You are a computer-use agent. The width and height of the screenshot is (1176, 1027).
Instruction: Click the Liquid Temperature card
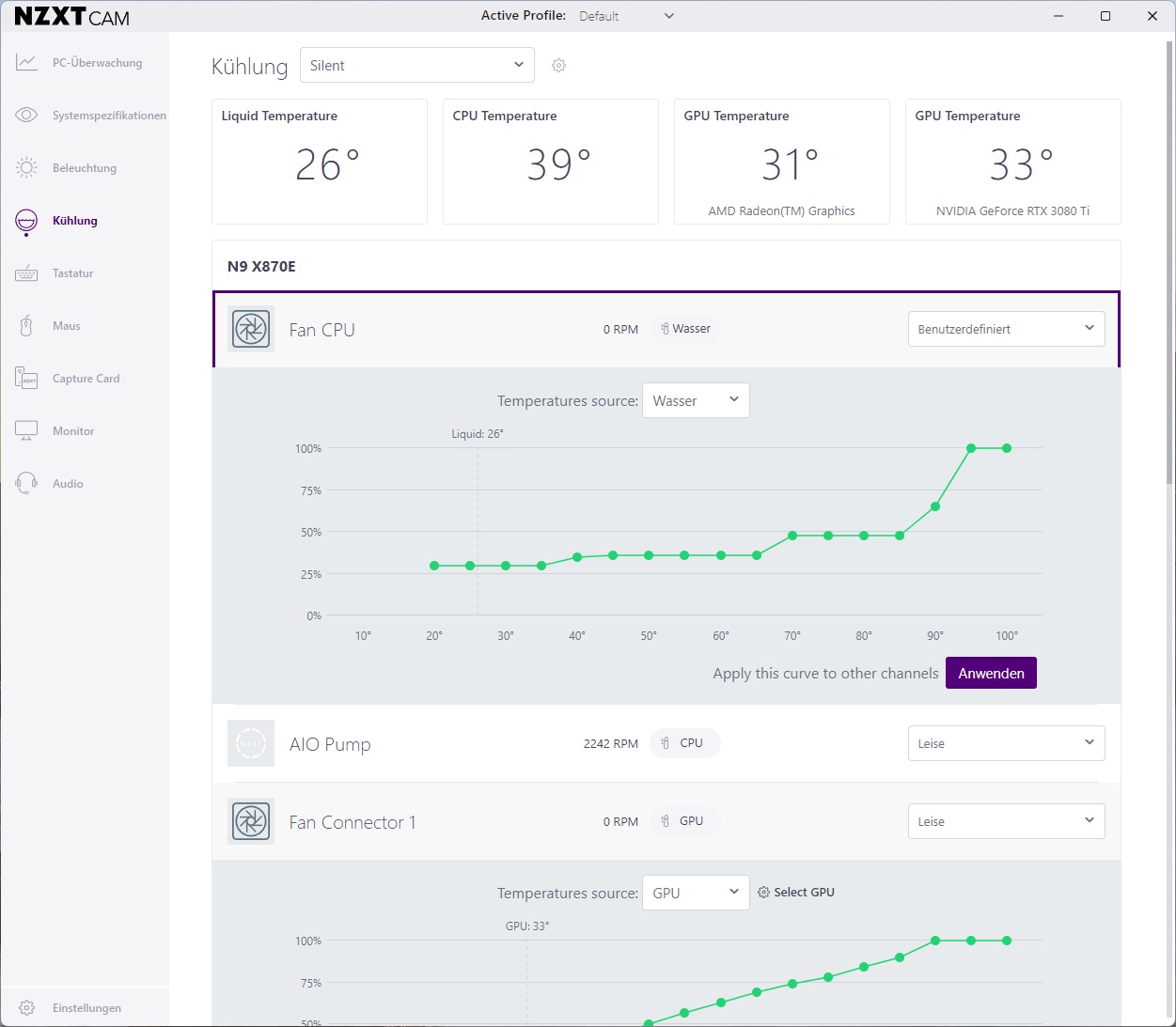(320, 162)
